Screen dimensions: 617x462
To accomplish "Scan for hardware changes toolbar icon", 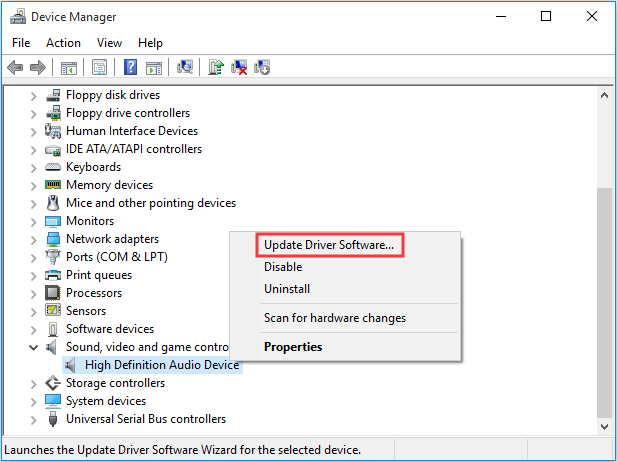I will (x=185, y=67).
